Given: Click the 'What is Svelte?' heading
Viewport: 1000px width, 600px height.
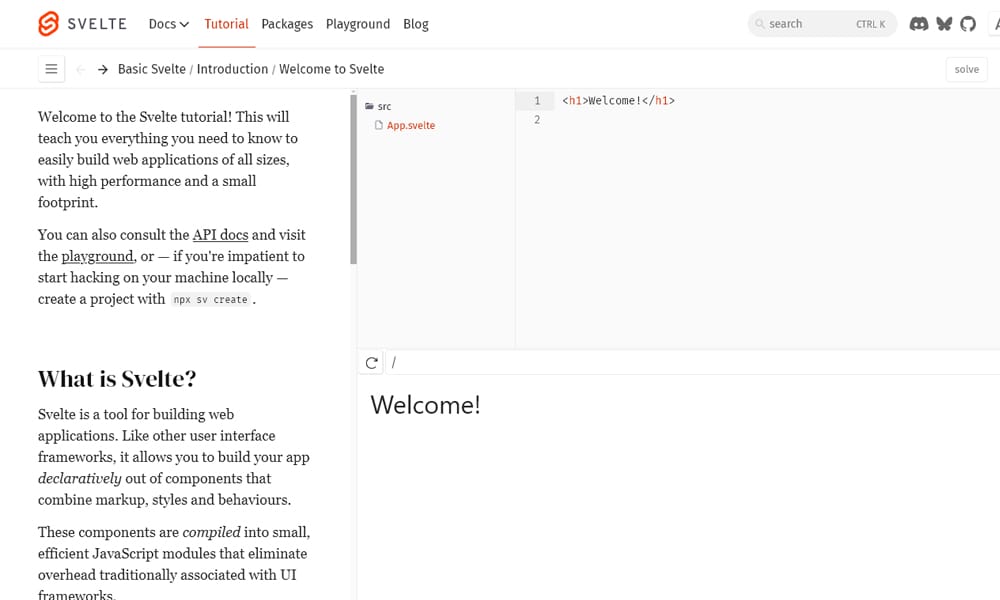Looking at the screenshot, I should (x=117, y=379).
